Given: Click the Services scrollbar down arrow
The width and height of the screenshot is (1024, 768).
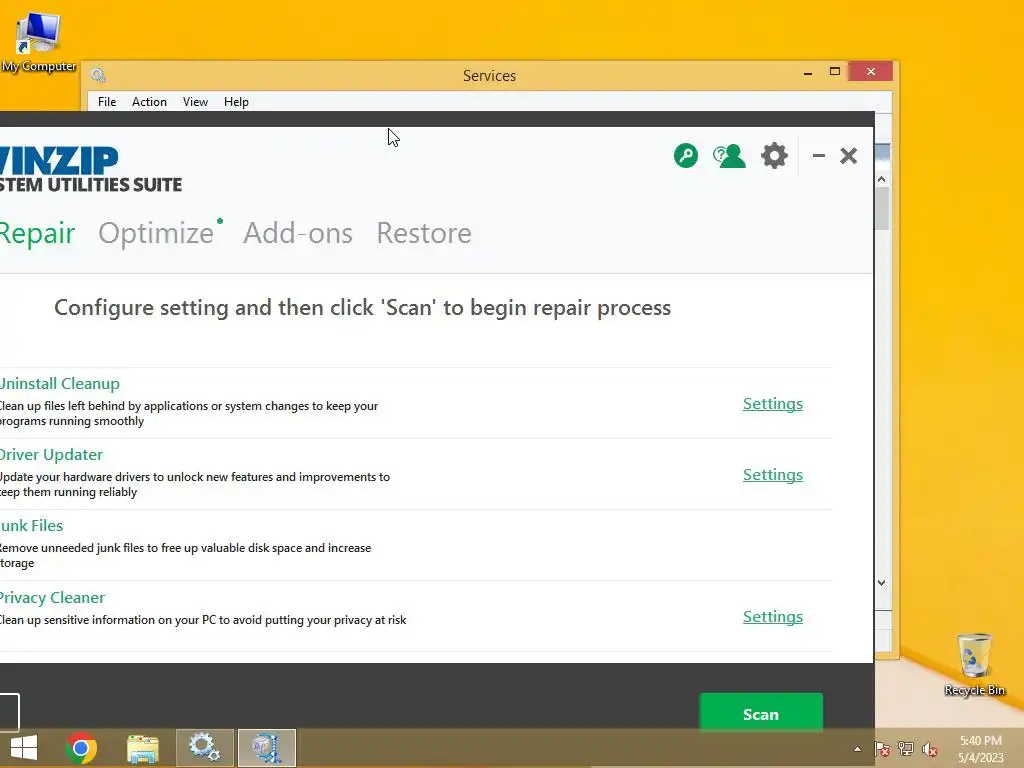Looking at the screenshot, I should [882, 583].
